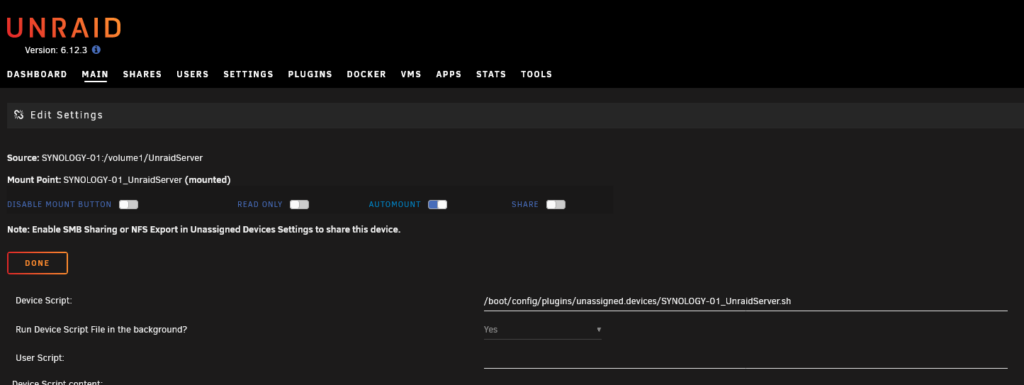Image resolution: width=1024 pixels, height=385 pixels.
Task: Open the run-in-background Yes dropdown
Action: click(x=542, y=330)
